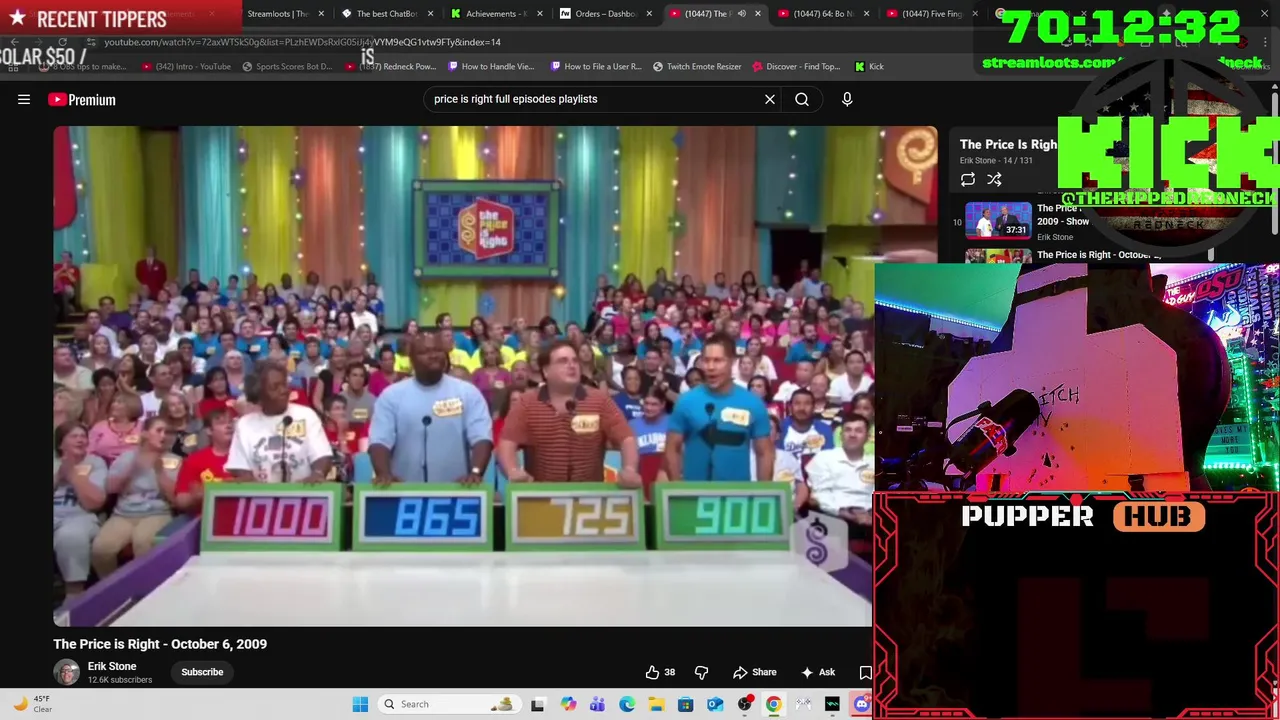Image resolution: width=1280 pixels, height=720 pixels.
Task: Open OBS Studio on the taskbar
Action: click(744, 704)
